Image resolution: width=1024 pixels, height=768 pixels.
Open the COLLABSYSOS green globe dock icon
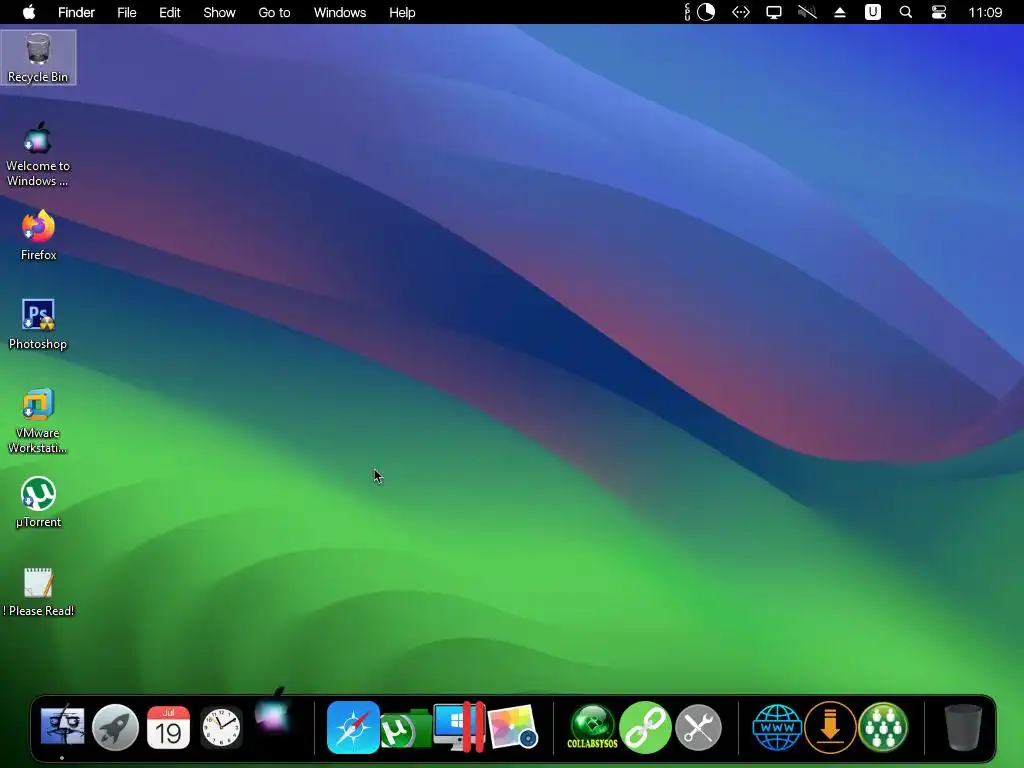592,727
